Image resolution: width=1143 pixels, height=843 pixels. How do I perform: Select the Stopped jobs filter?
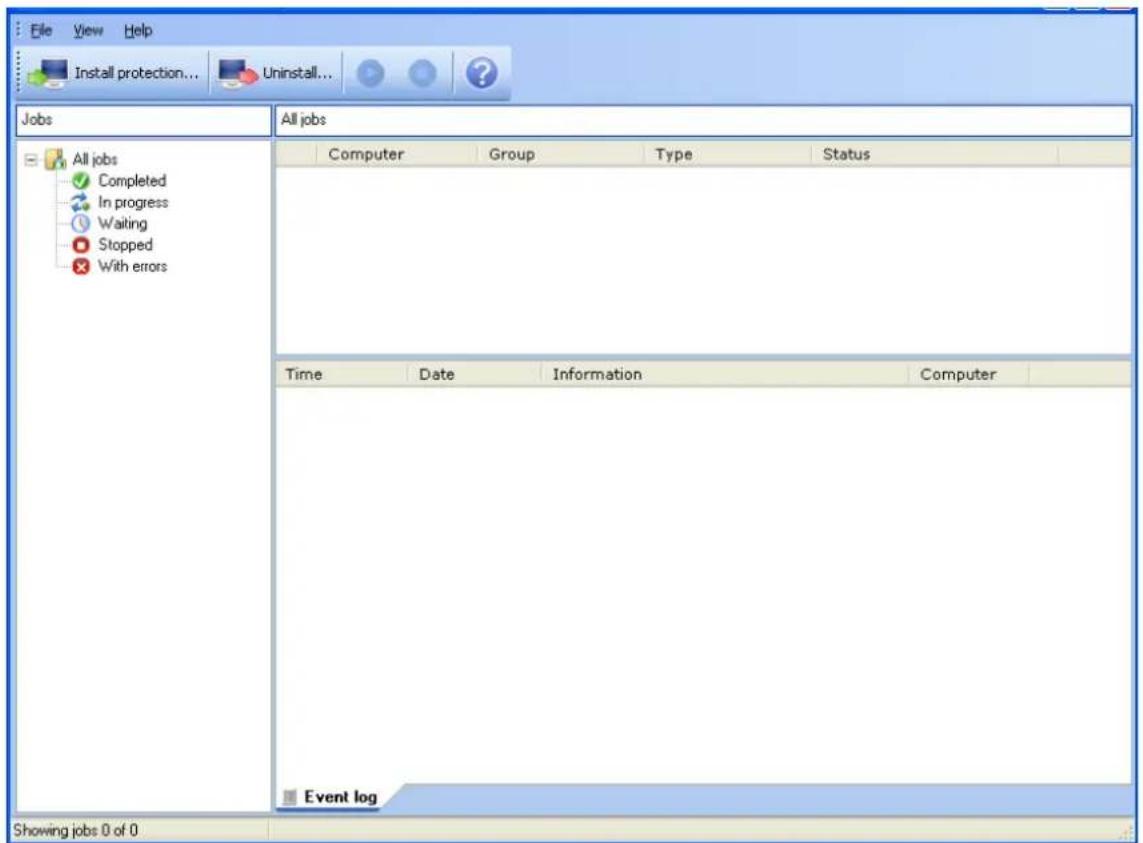pyautogui.click(x=125, y=245)
